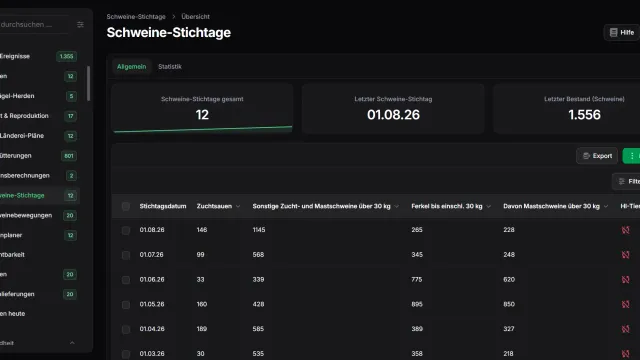Select the row checkbox for 01.06.26
The width and height of the screenshot is (640, 360).
click(126, 280)
